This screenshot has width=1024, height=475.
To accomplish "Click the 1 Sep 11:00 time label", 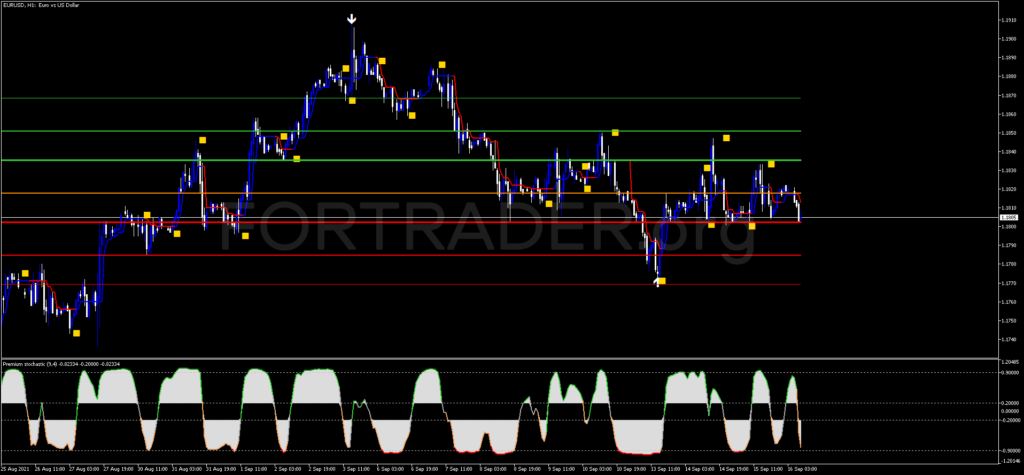I will click(x=253, y=469).
